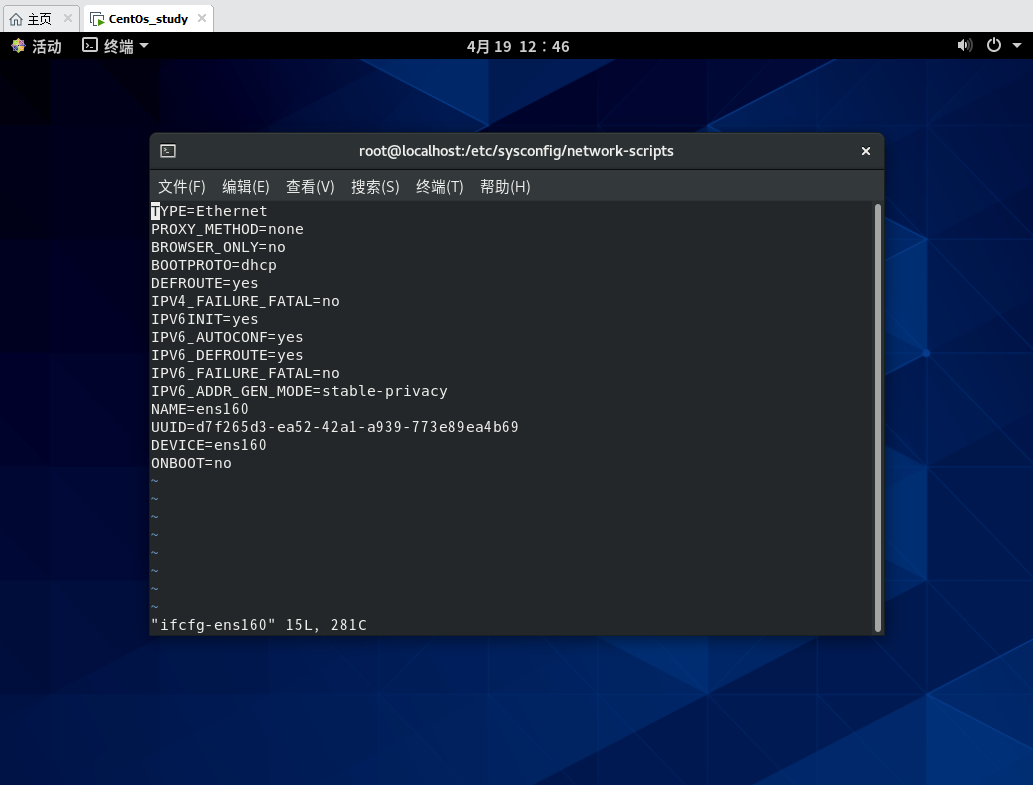Open the 查看(V) menu

tap(310, 187)
